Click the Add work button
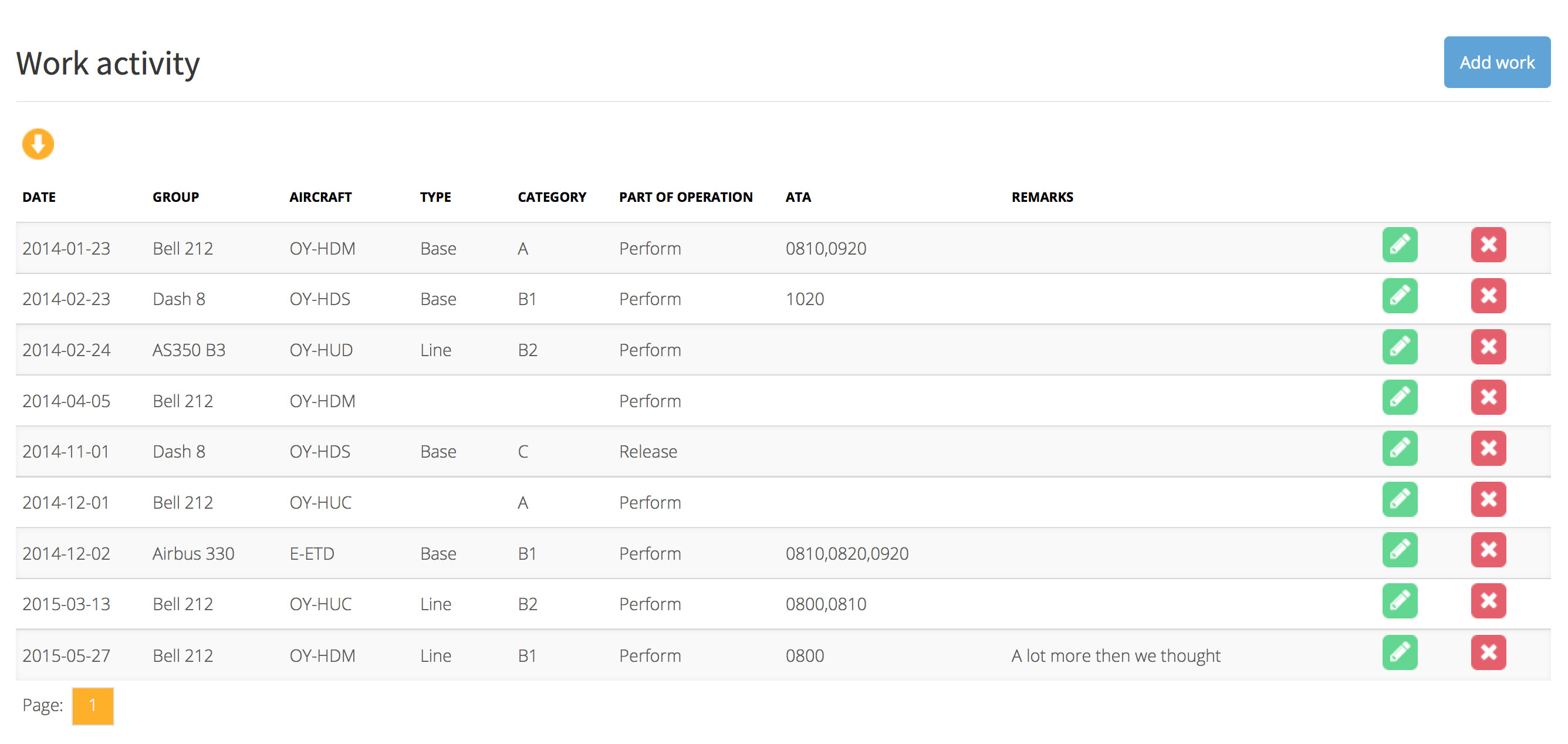This screenshot has height=744, width=1568. [x=1497, y=62]
